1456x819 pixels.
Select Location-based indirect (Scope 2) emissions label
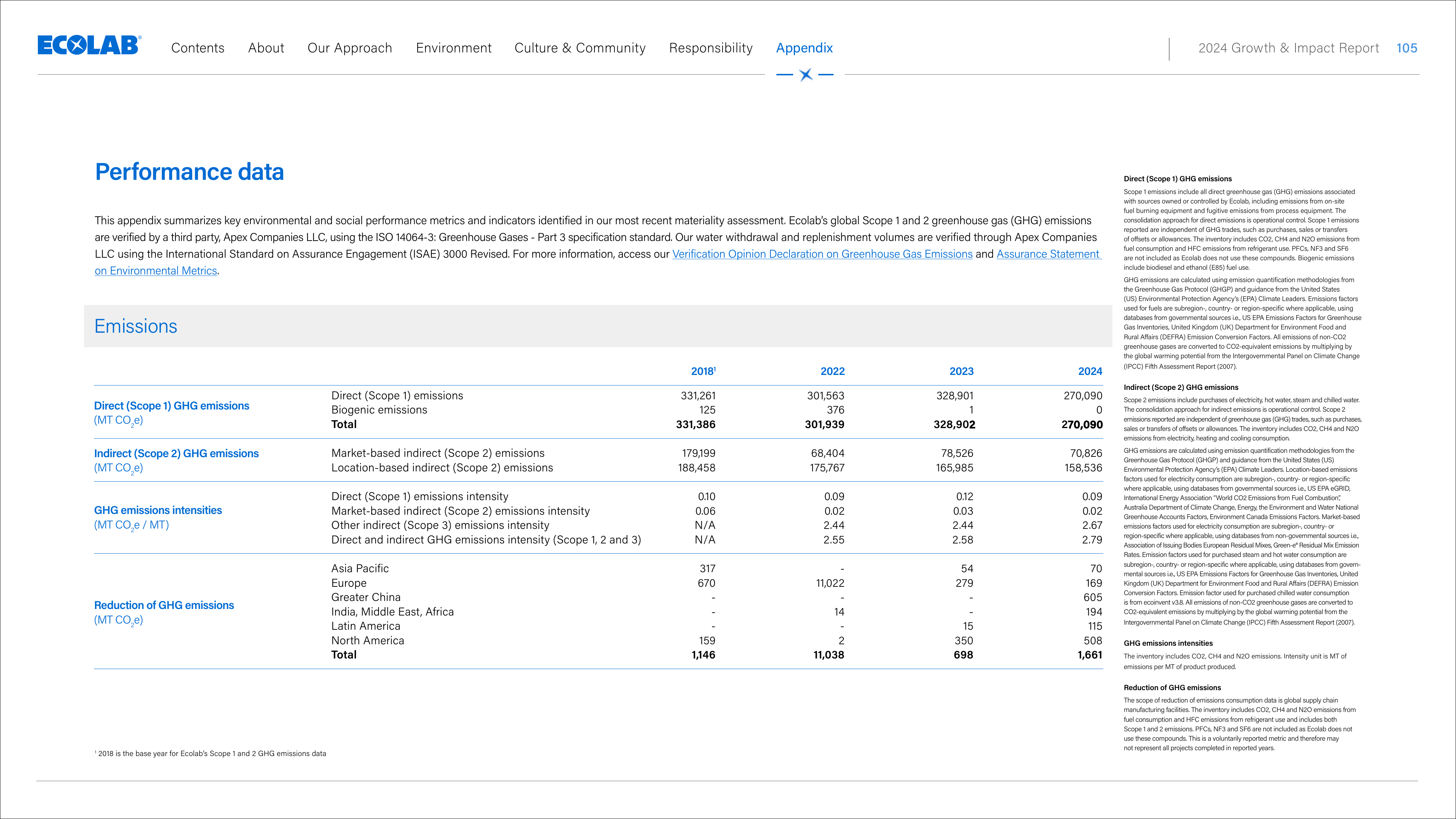click(443, 468)
